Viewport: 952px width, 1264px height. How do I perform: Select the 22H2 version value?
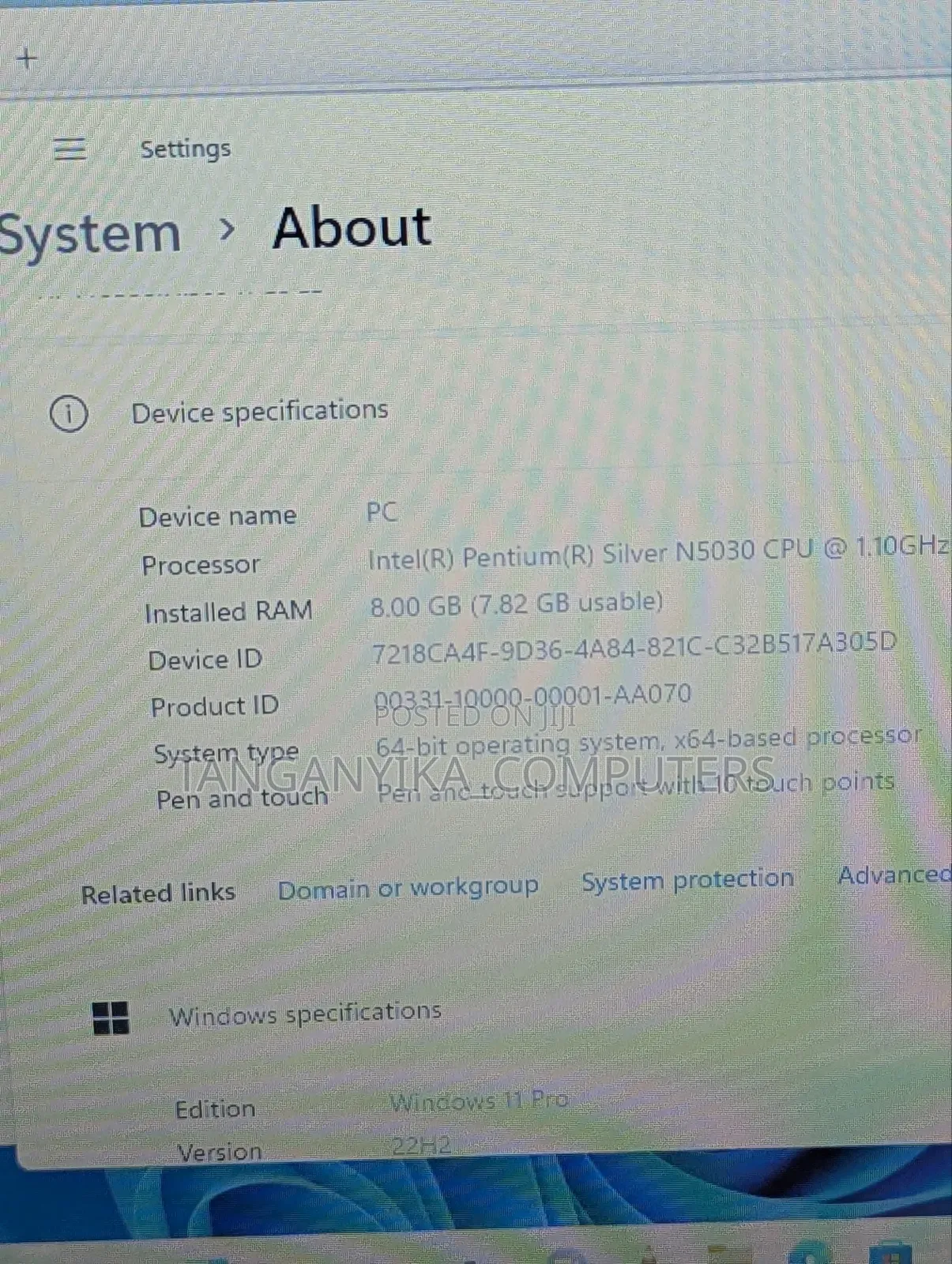[421, 1146]
